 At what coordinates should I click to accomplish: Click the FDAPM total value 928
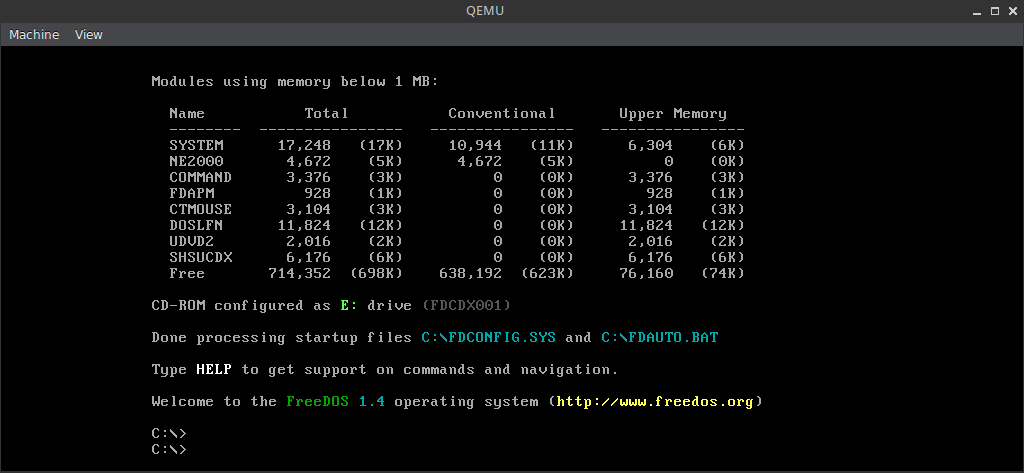click(x=318, y=193)
